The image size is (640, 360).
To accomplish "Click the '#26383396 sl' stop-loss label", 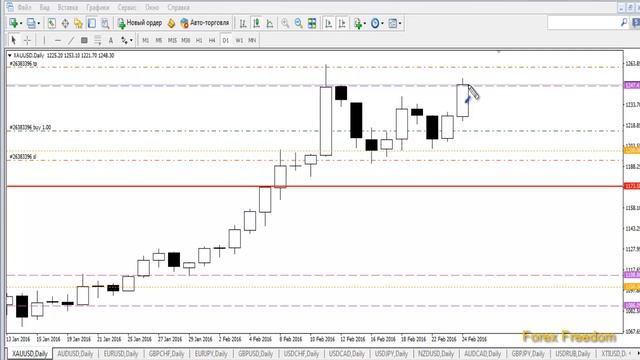I will point(23,157).
